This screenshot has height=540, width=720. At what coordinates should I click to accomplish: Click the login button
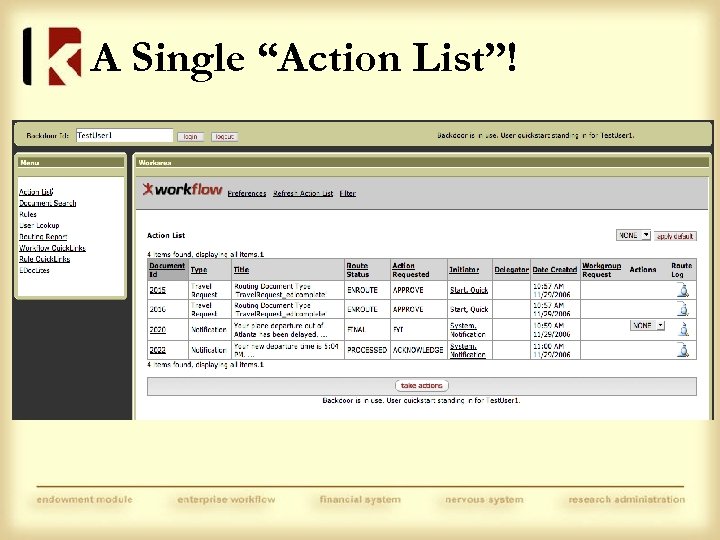pyautogui.click(x=191, y=136)
